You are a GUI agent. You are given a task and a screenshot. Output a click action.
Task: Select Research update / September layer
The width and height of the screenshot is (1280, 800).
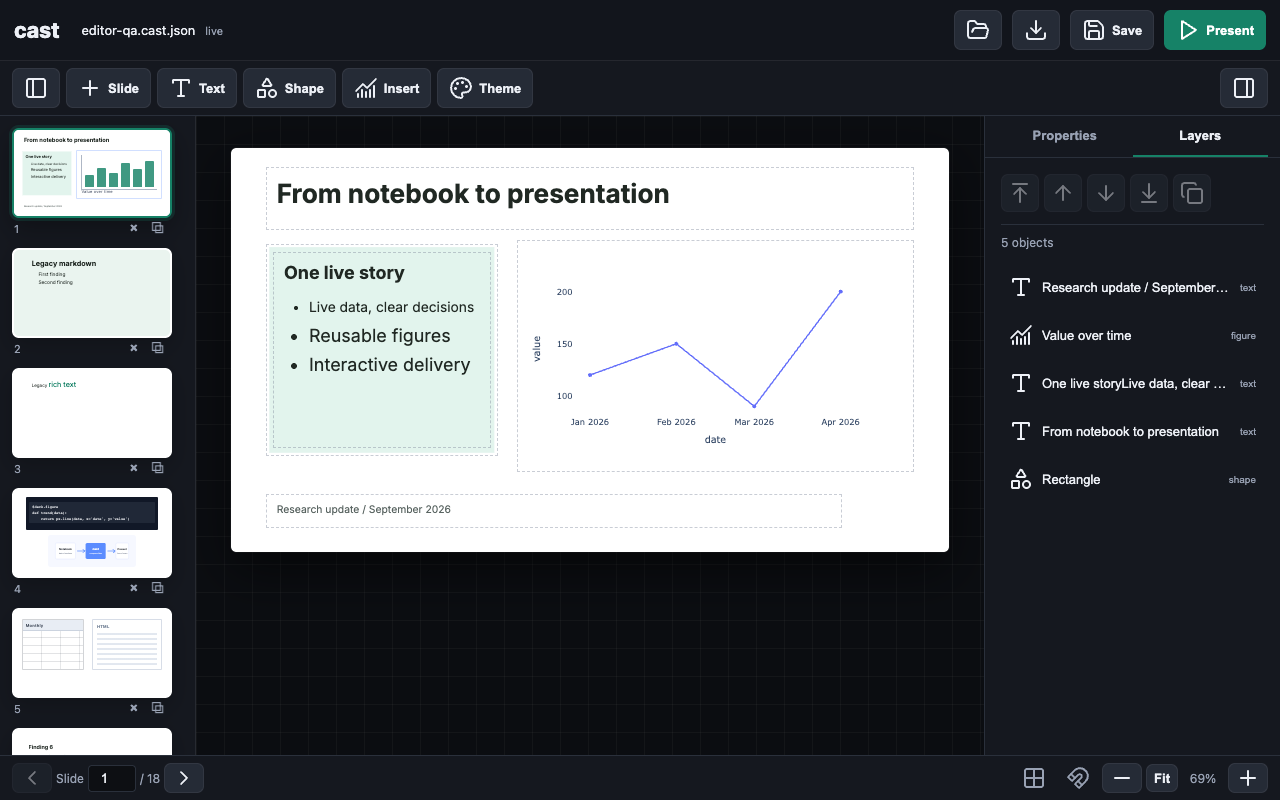pos(1133,287)
